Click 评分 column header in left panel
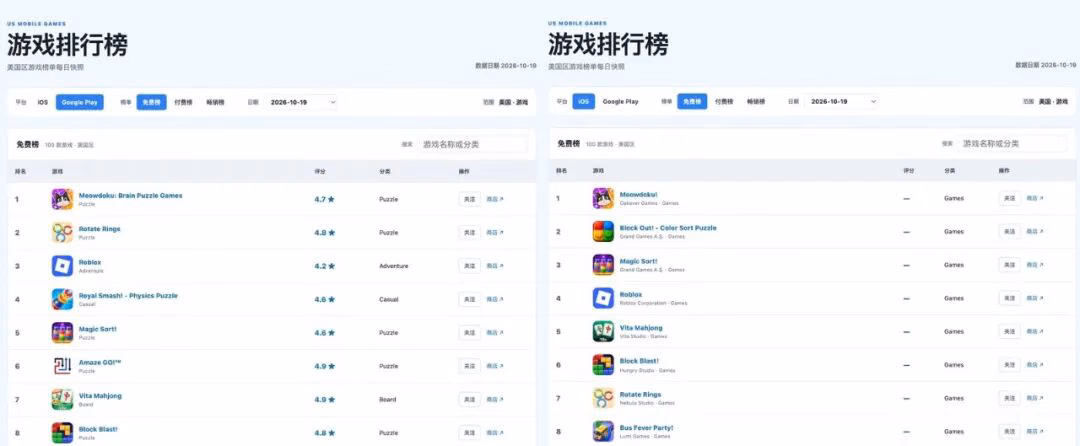Viewport: 1080px width, 446px height. [320, 171]
